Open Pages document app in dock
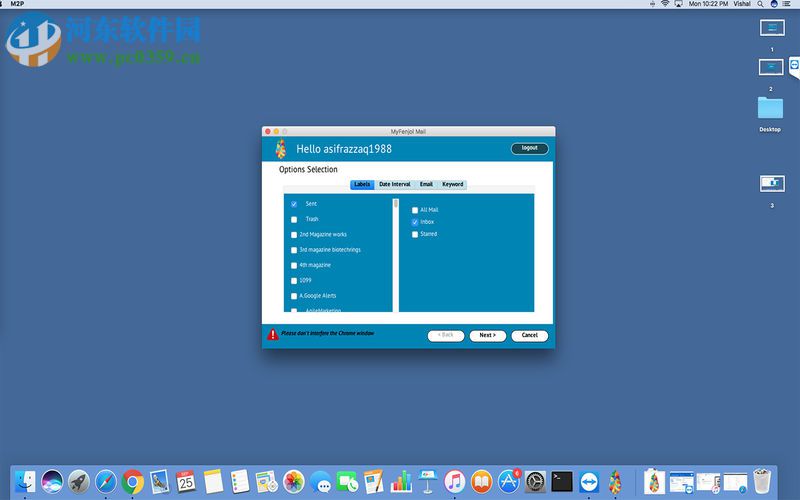 374,482
